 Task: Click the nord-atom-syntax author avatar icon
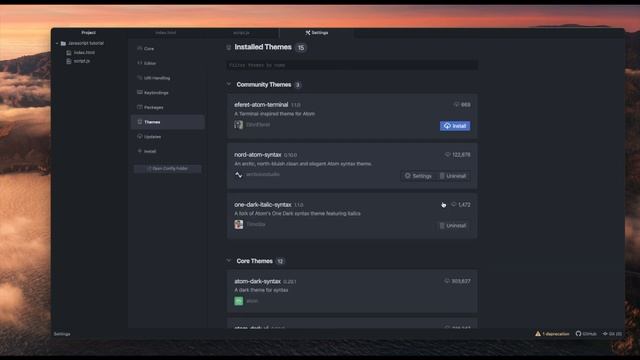(239, 175)
